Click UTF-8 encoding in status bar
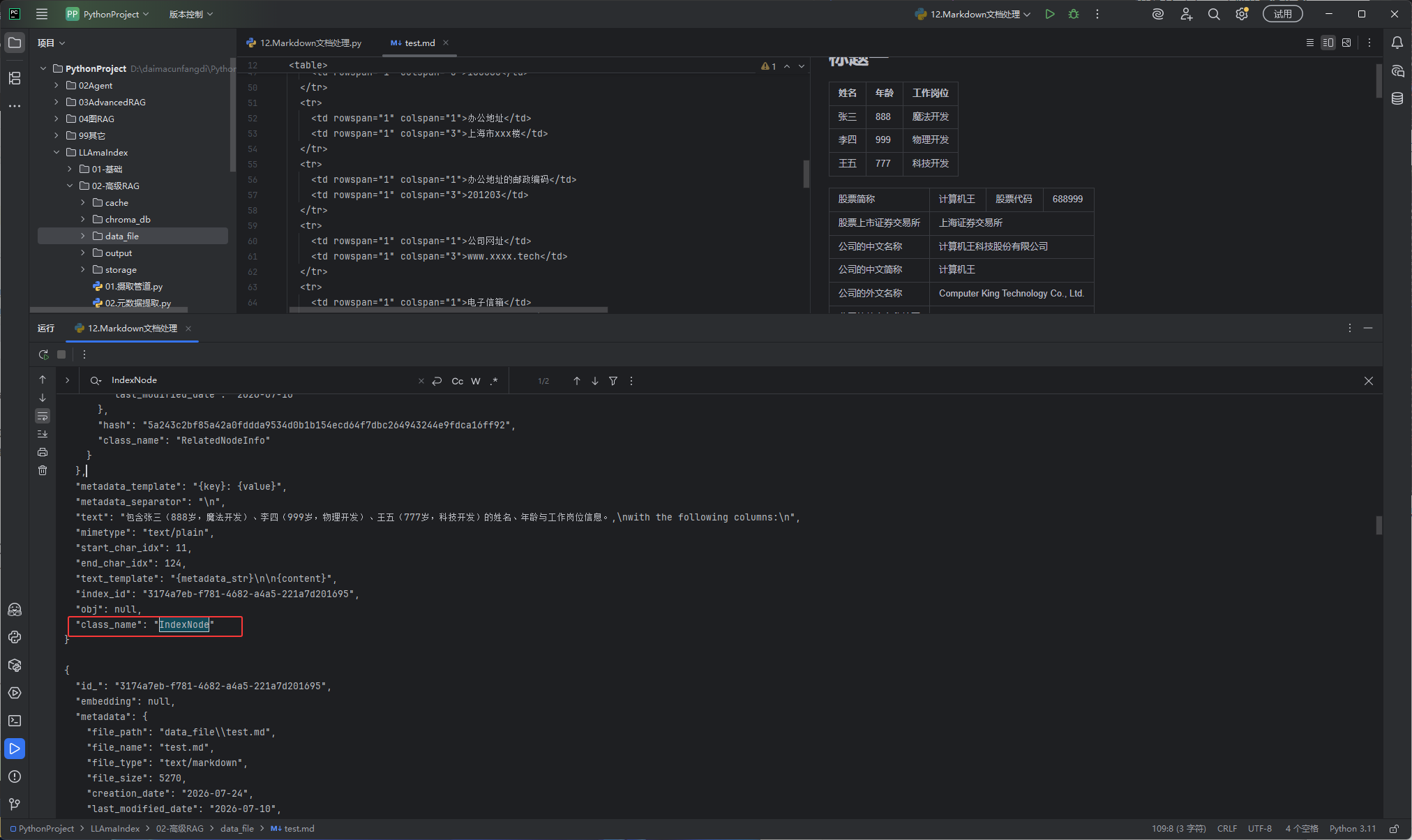Viewport: 1412px width, 840px height. (x=1260, y=829)
